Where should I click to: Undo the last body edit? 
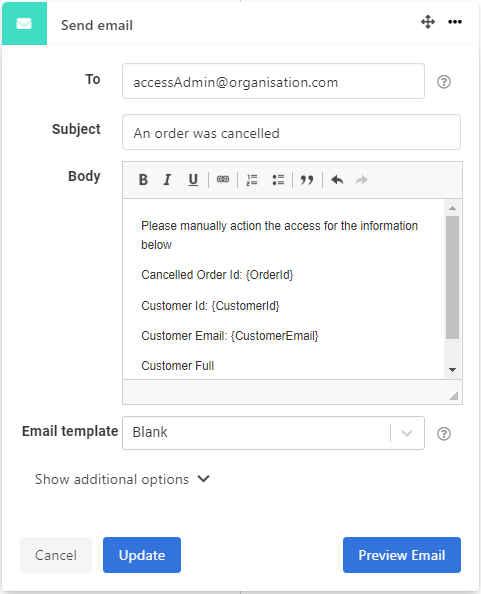click(337, 180)
